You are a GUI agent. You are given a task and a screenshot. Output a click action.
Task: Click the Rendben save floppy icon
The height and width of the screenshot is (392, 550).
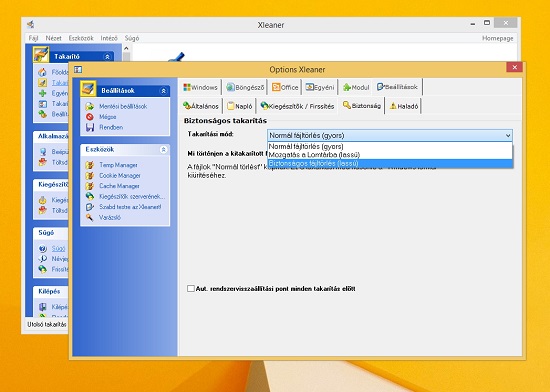pos(90,127)
